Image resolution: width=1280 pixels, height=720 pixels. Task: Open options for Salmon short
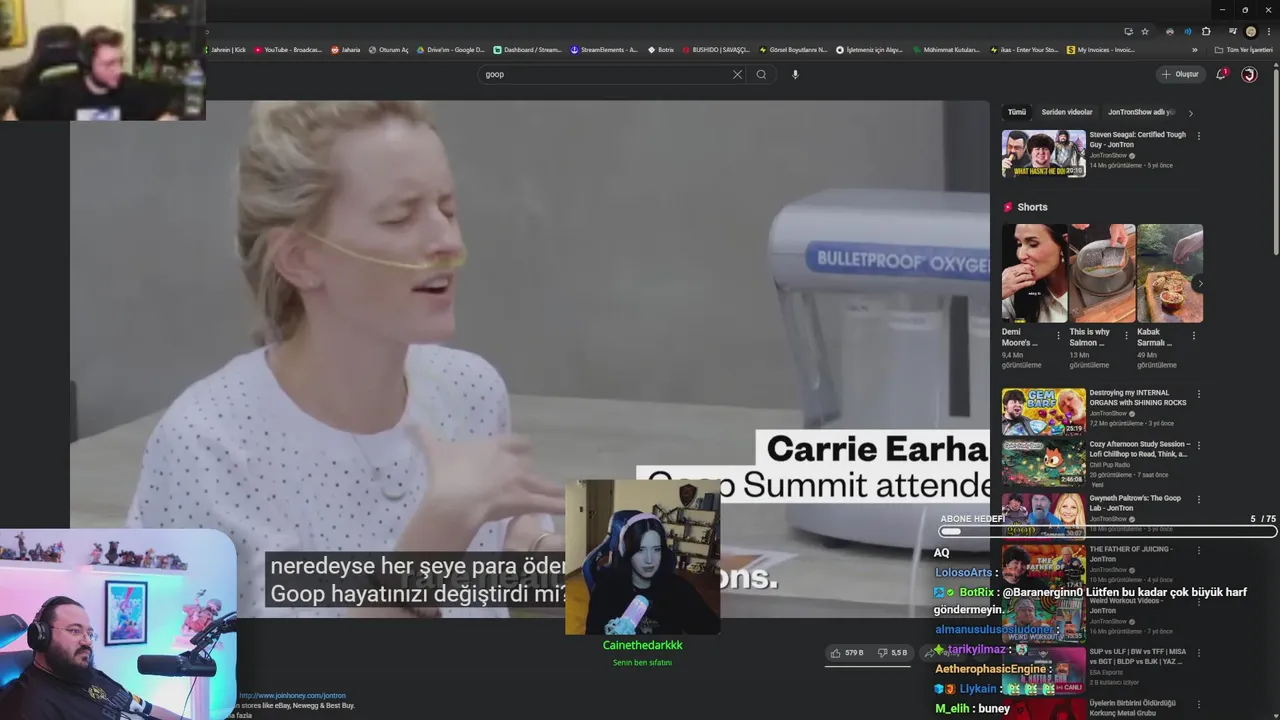pyautogui.click(x=1126, y=336)
